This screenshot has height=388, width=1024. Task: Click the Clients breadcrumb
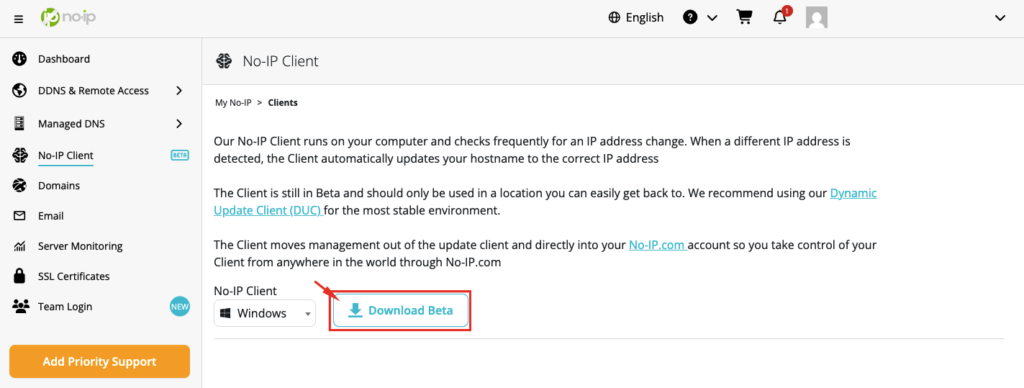(283, 103)
